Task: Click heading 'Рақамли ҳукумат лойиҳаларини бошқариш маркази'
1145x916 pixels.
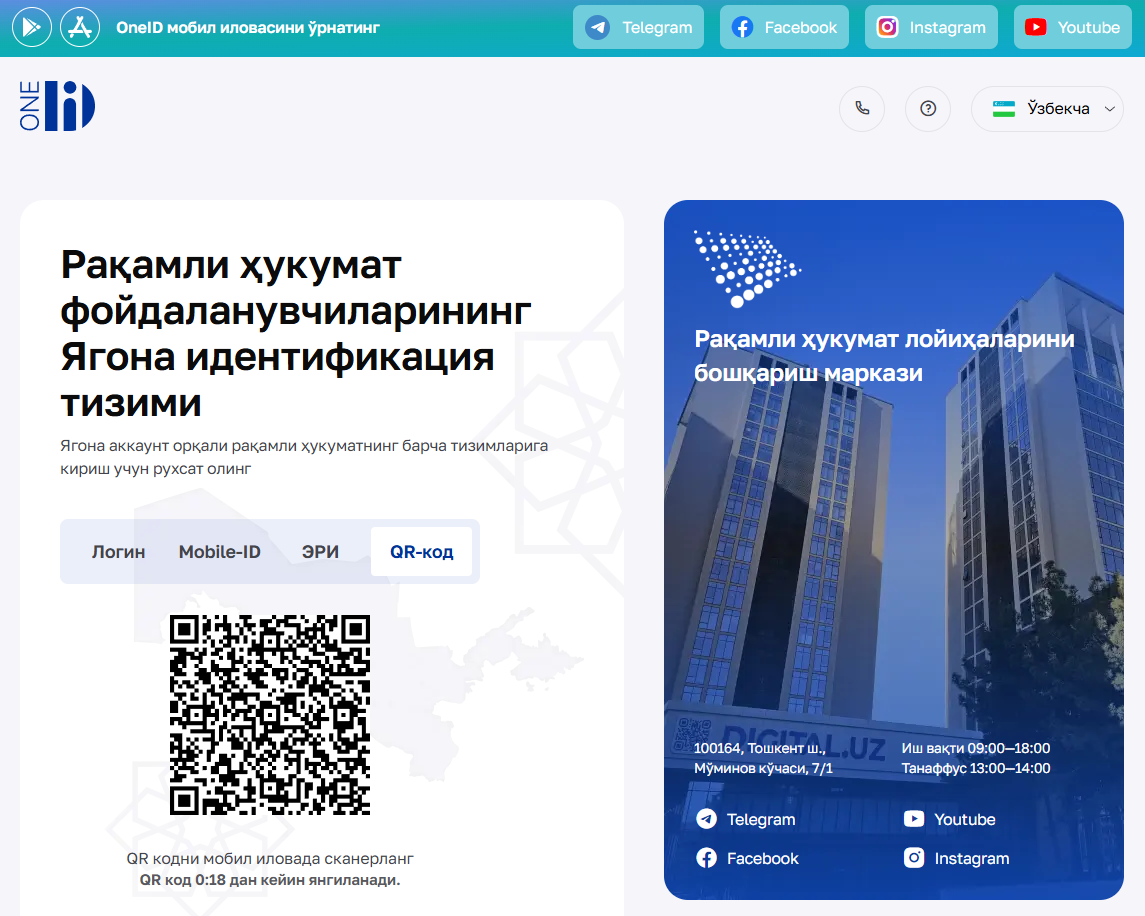Action: pos(884,356)
